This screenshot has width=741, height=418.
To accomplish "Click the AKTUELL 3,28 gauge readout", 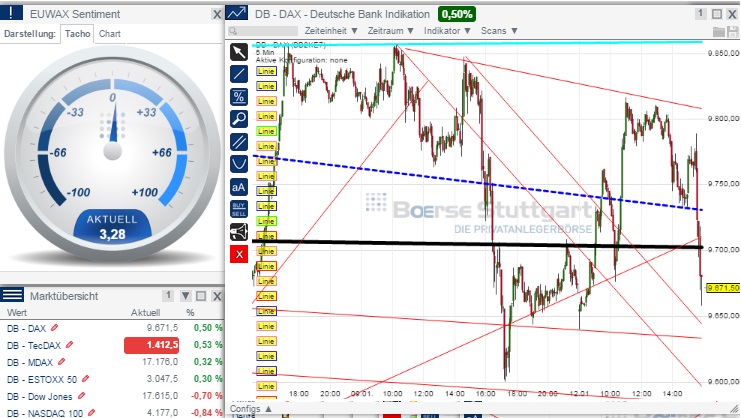I will [112, 227].
